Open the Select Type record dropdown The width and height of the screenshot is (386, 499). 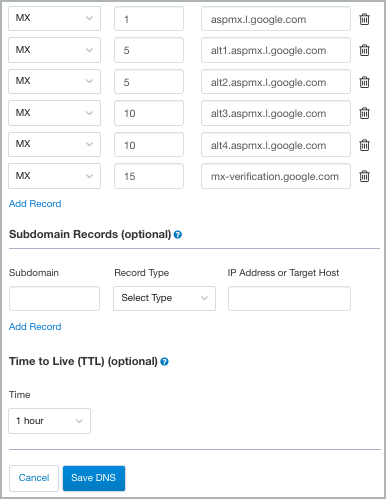(164, 298)
